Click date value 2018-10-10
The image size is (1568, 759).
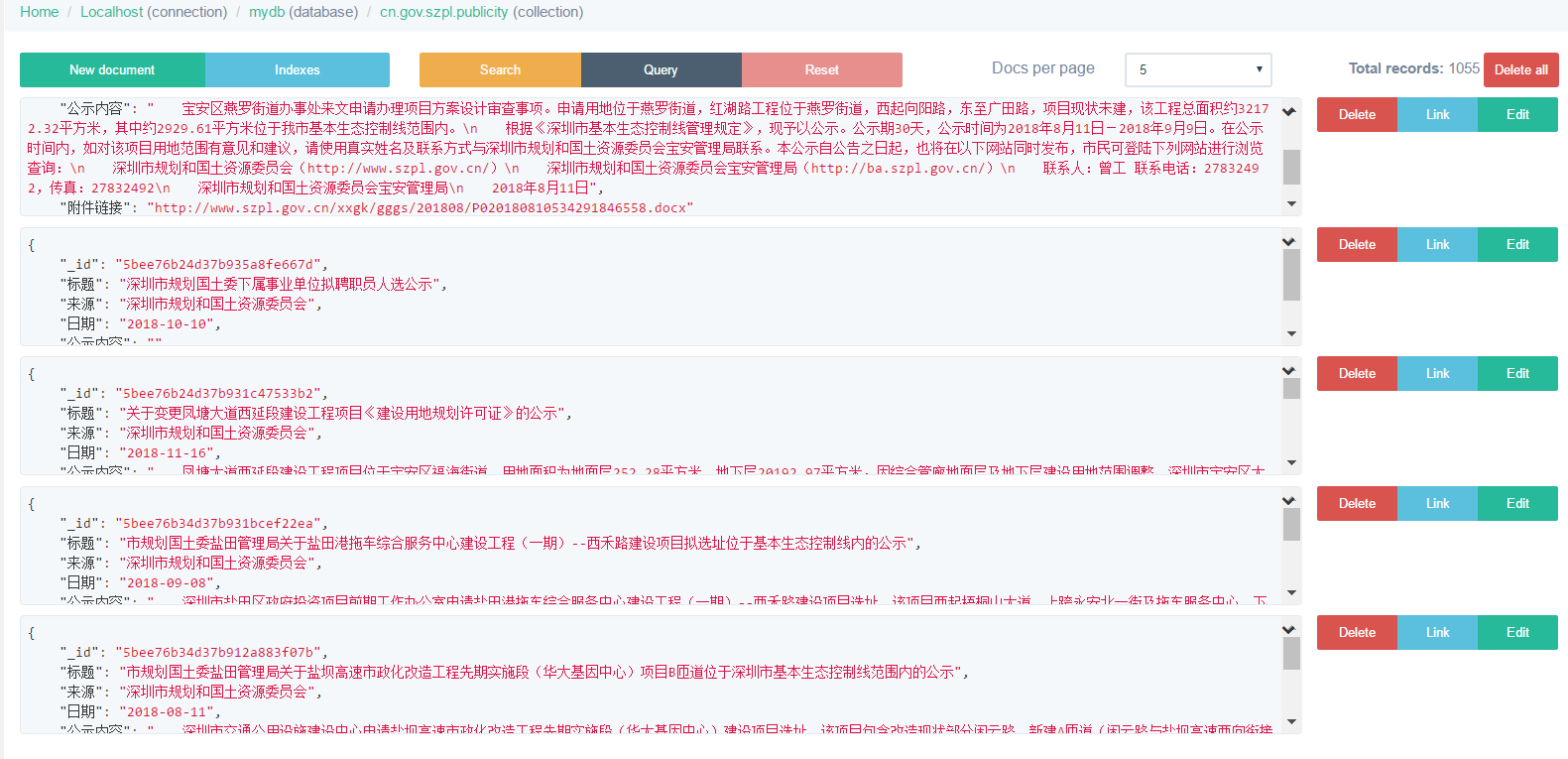tap(167, 323)
